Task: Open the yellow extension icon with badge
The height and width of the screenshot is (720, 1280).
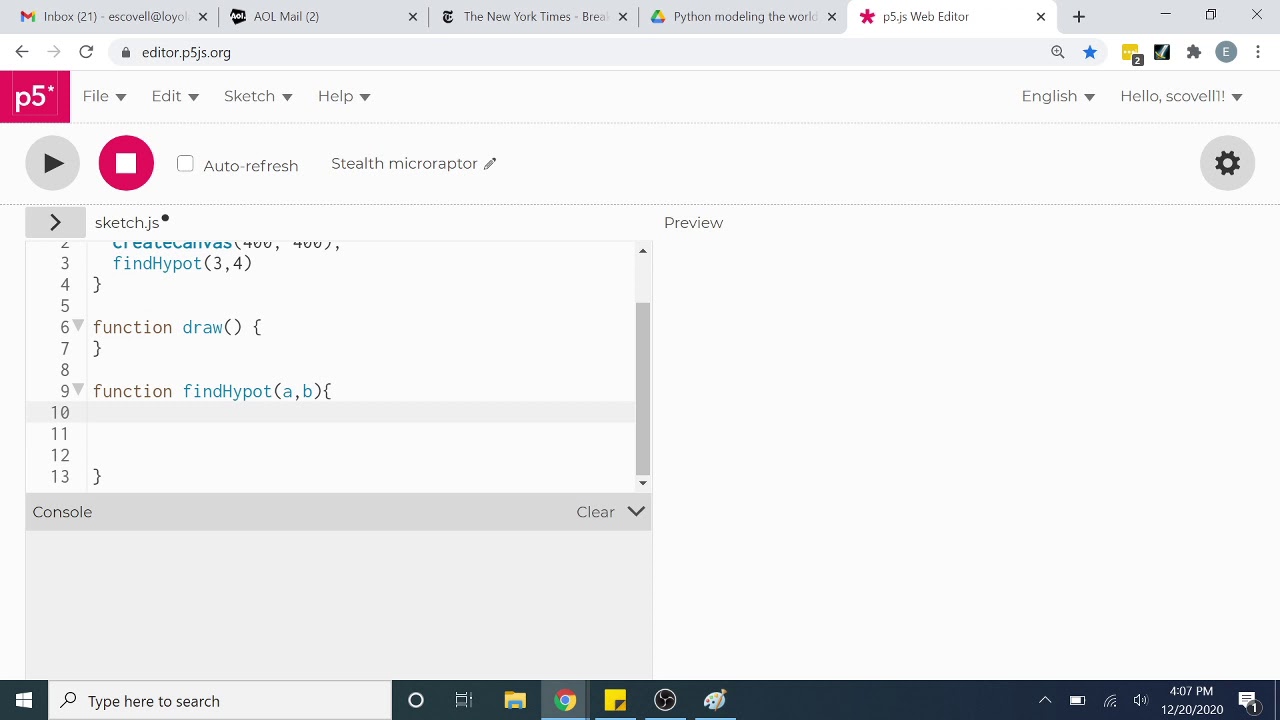Action: (x=1131, y=54)
